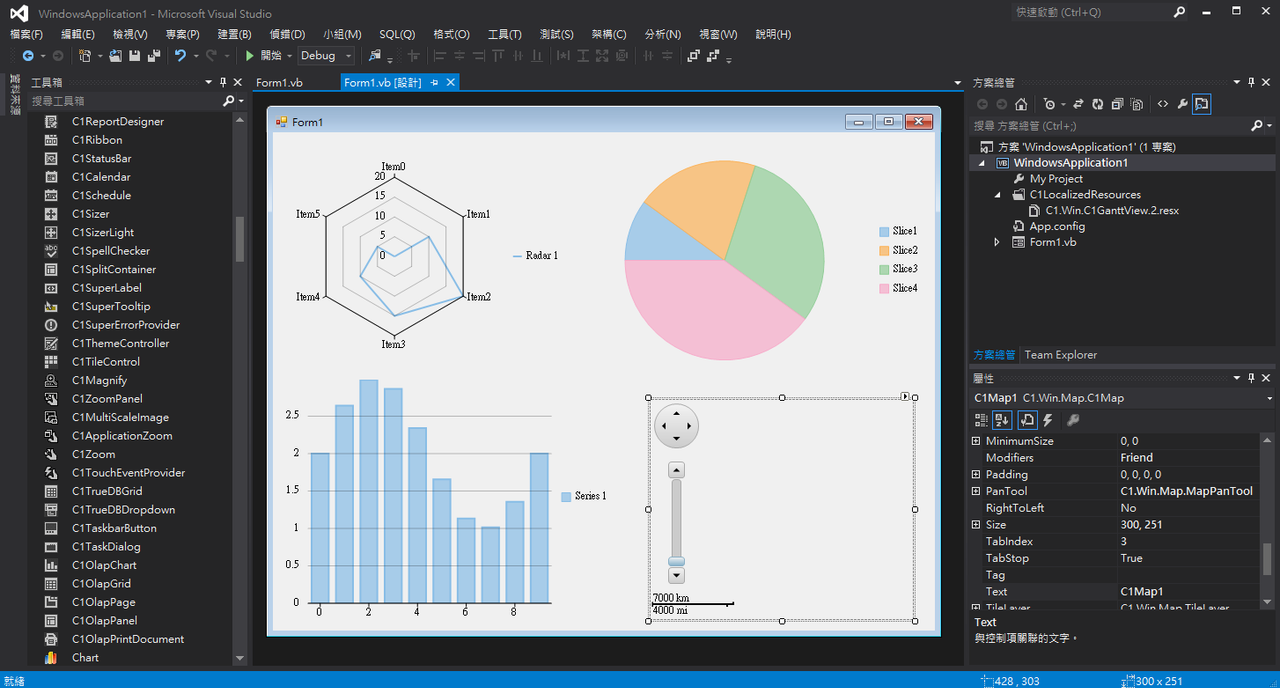Image resolution: width=1280 pixels, height=688 pixels.
Task: Click the map pan compass control
Action: (x=677, y=426)
